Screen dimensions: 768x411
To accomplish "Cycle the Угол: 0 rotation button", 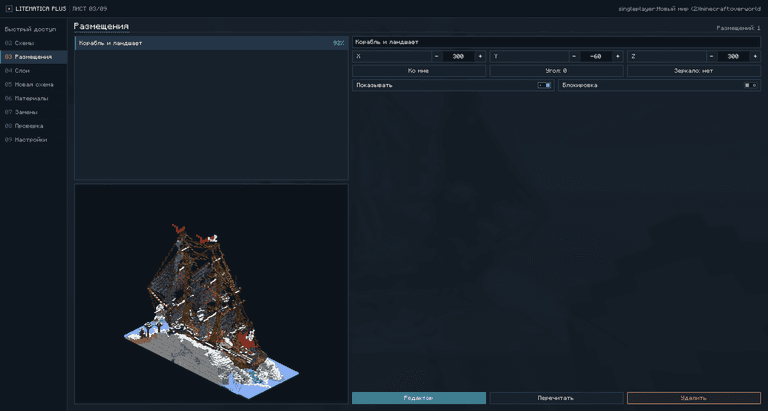I will pyautogui.click(x=556, y=71).
